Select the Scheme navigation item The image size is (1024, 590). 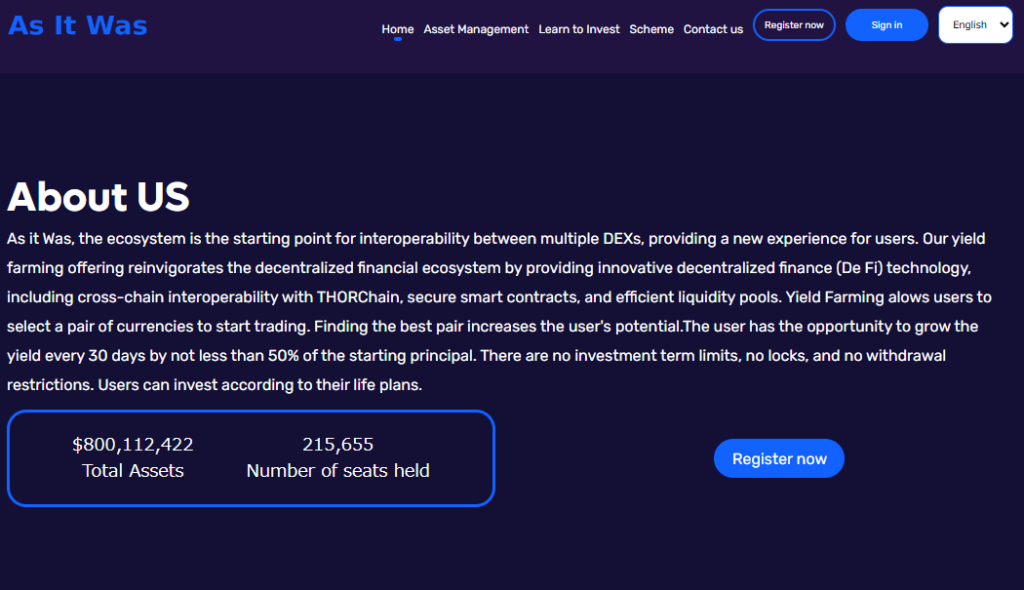[x=651, y=29]
